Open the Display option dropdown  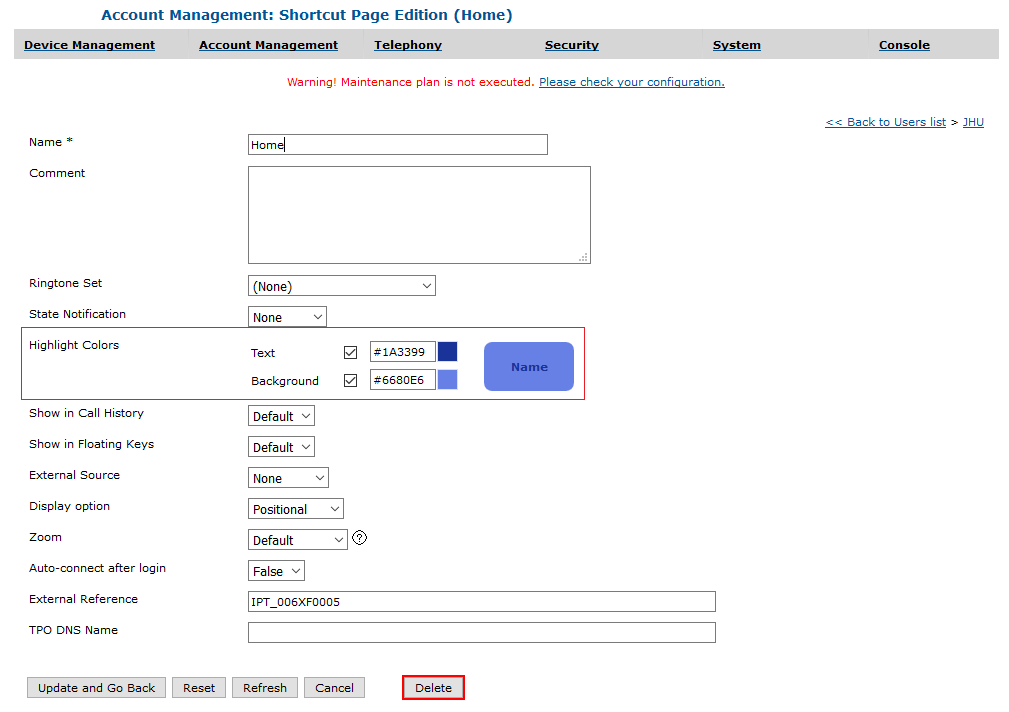pyautogui.click(x=296, y=509)
